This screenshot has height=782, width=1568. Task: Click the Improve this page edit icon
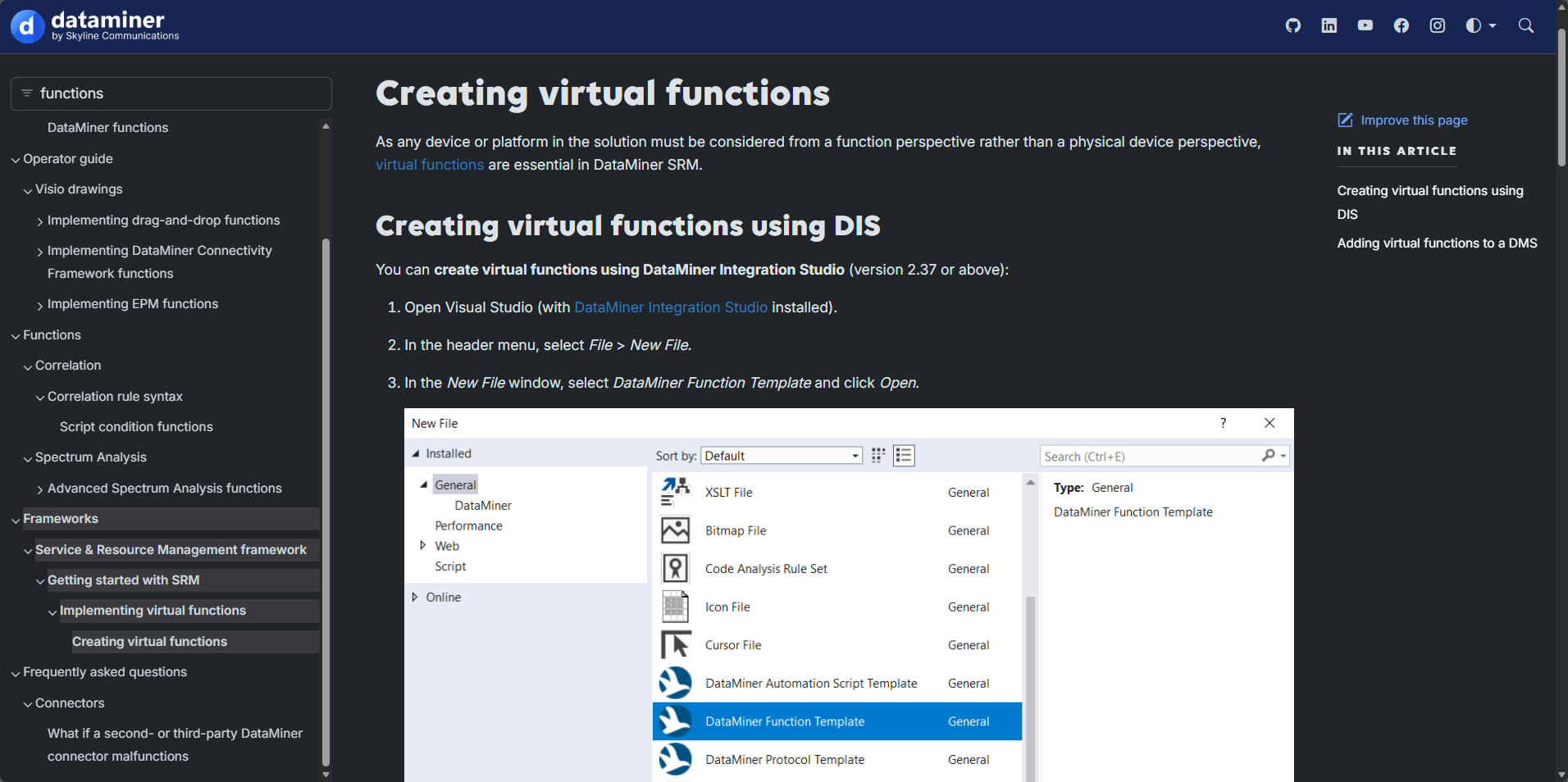1345,120
